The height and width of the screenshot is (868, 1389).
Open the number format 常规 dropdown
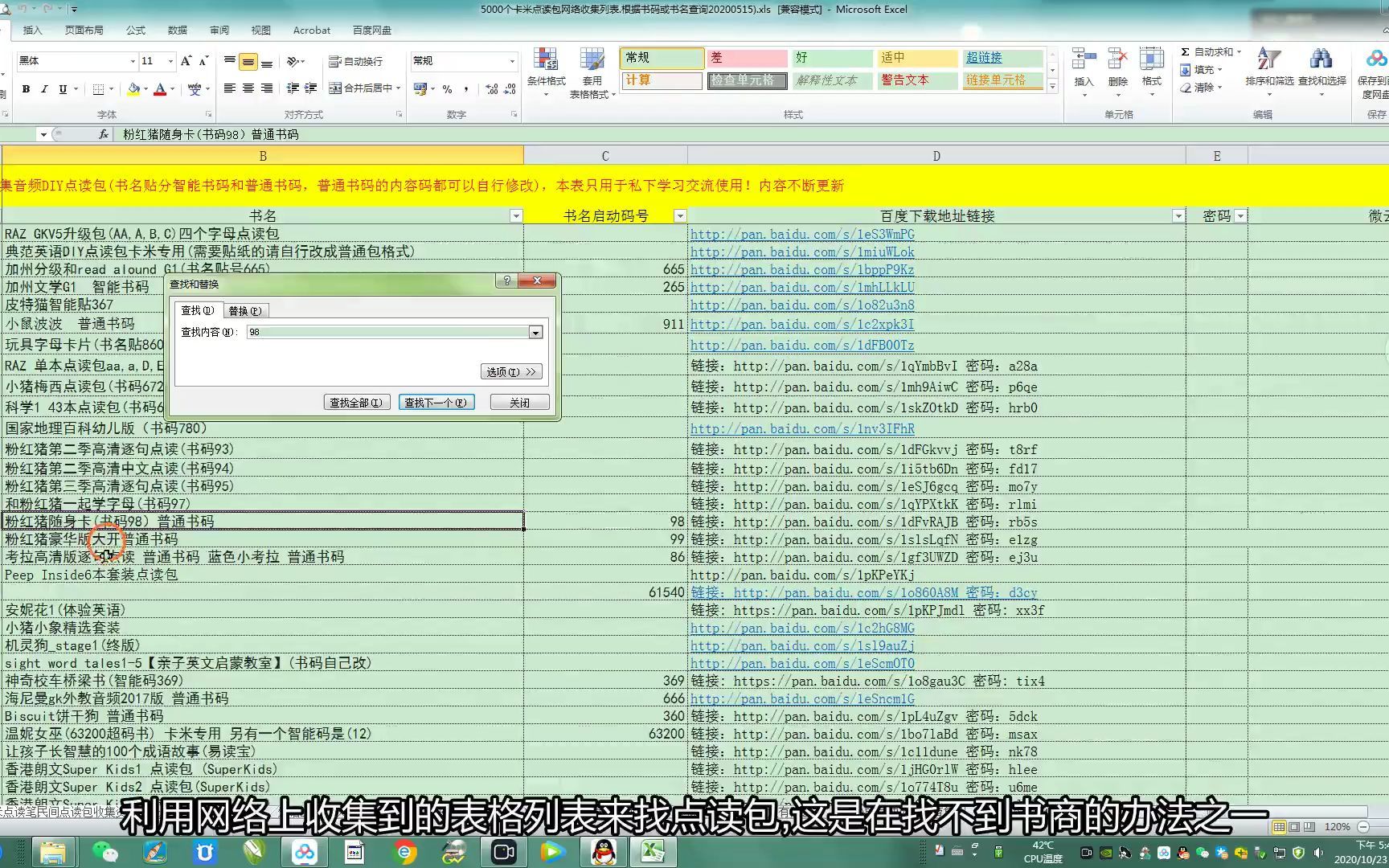point(511,61)
